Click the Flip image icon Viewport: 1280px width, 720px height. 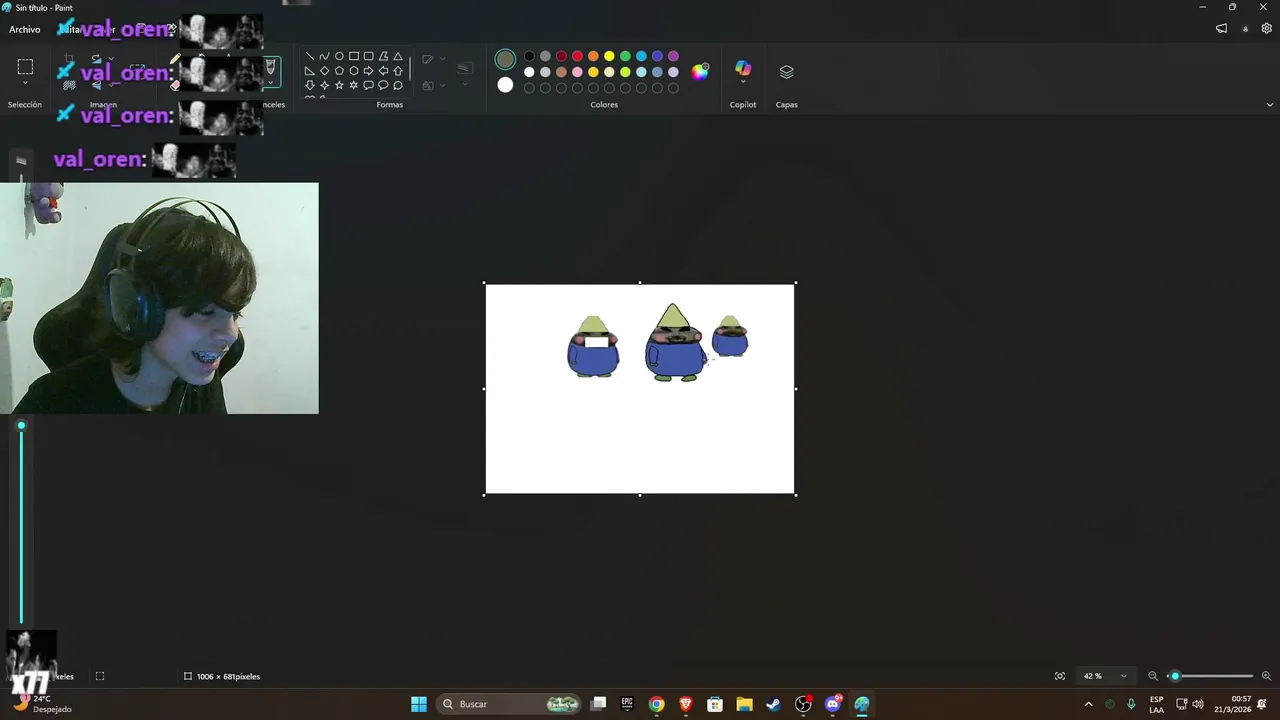(96, 85)
